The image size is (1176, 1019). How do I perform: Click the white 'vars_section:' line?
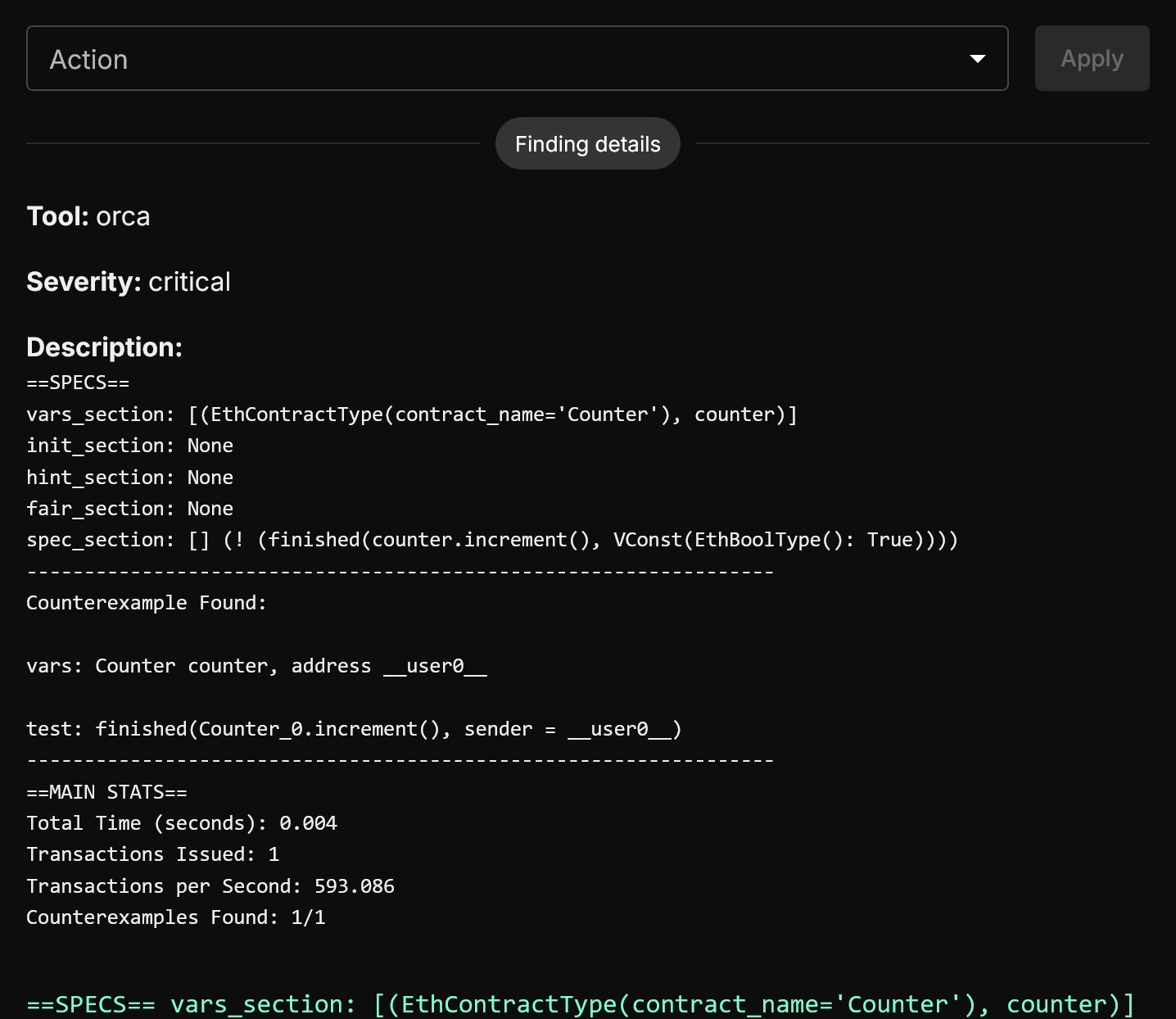click(x=412, y=414)
